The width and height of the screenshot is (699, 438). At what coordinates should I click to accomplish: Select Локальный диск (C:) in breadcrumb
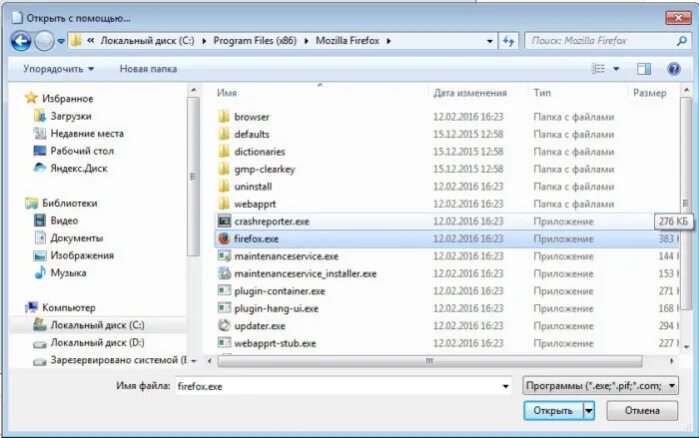click(147, 41)
